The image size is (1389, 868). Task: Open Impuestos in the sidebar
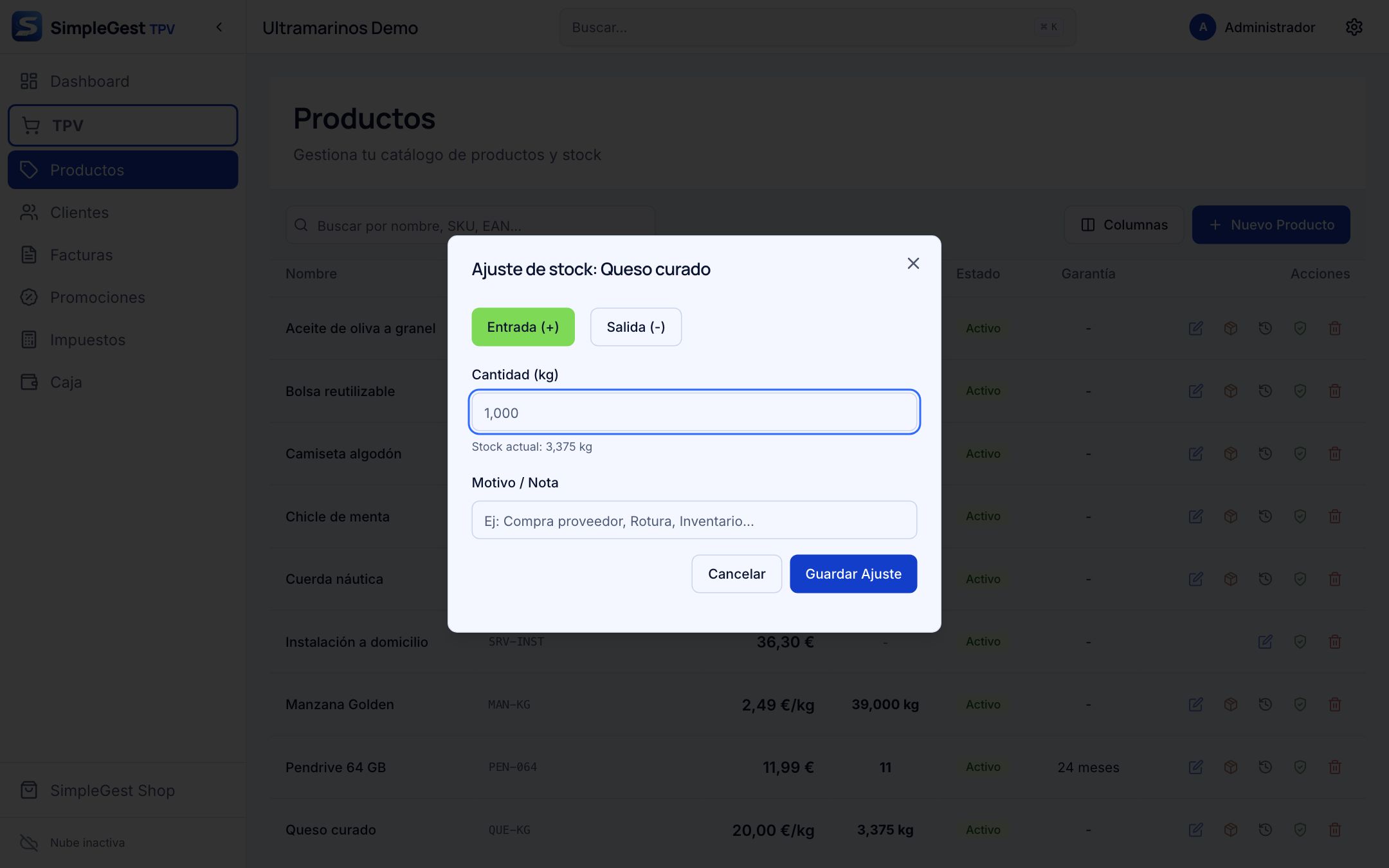coord(123,339)
